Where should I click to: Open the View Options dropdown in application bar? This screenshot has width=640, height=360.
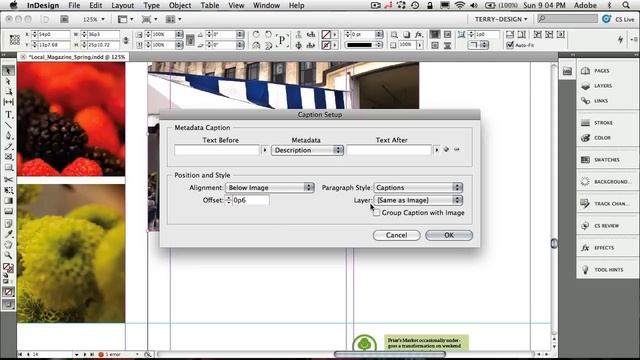[126, 19]
